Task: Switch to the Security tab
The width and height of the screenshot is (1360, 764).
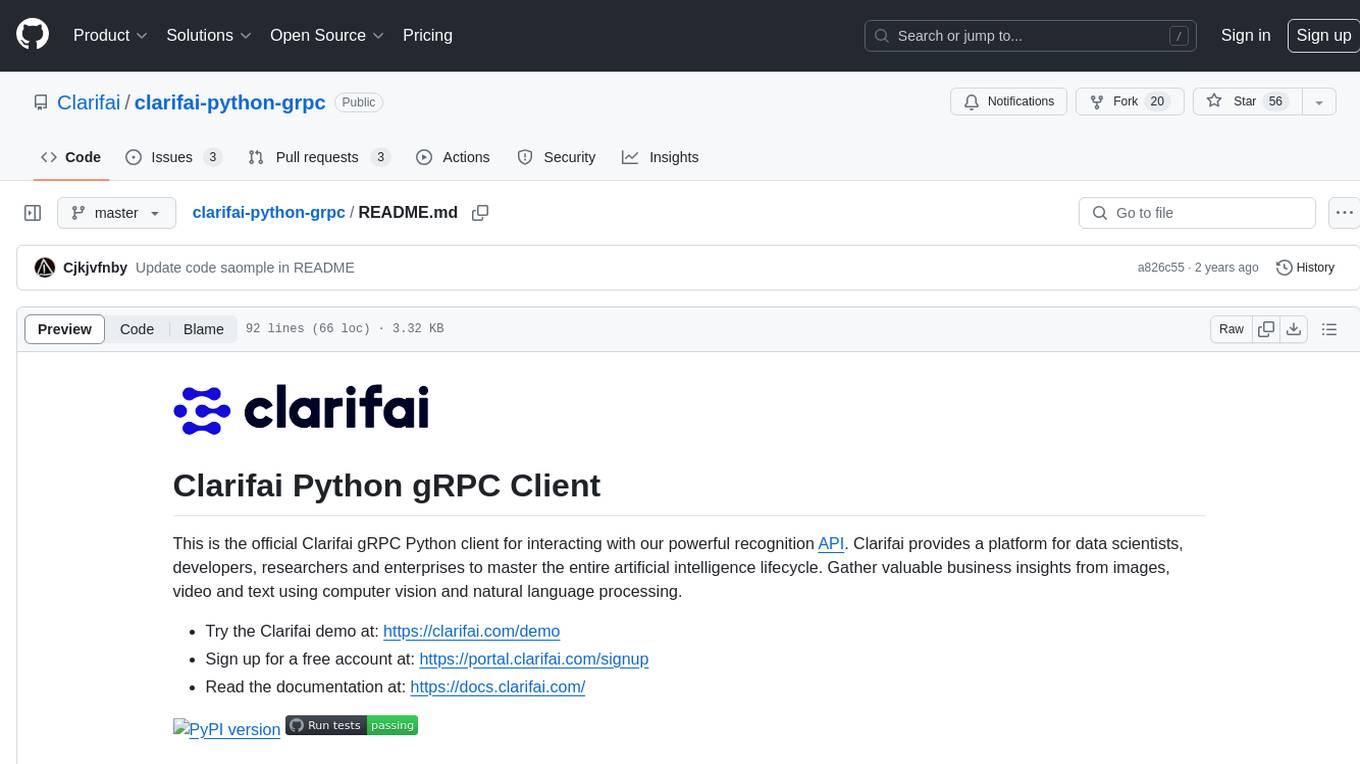Action: [556, 157]
